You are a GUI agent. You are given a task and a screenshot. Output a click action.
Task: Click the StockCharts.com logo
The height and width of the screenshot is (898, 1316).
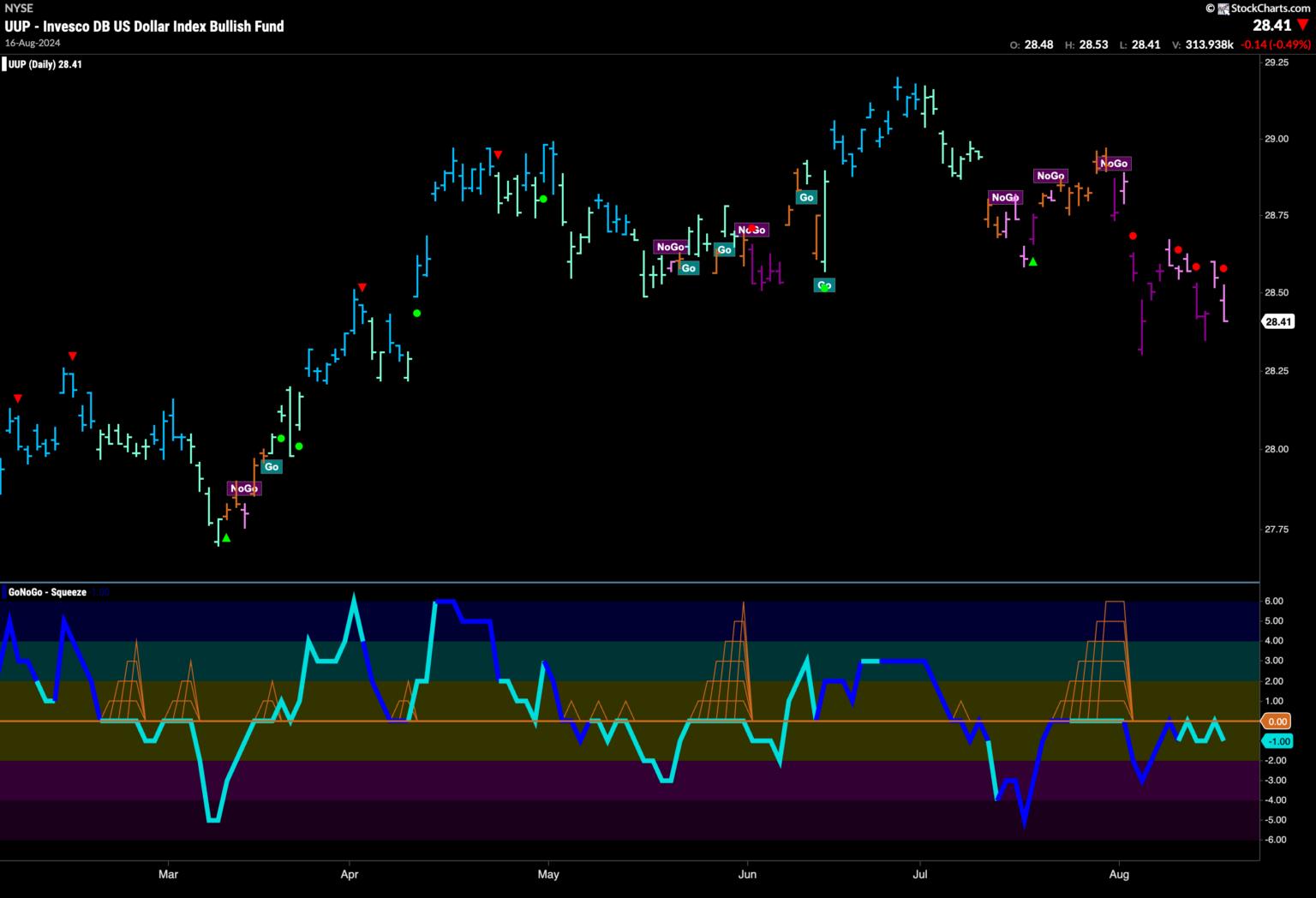click(1259, 8)
